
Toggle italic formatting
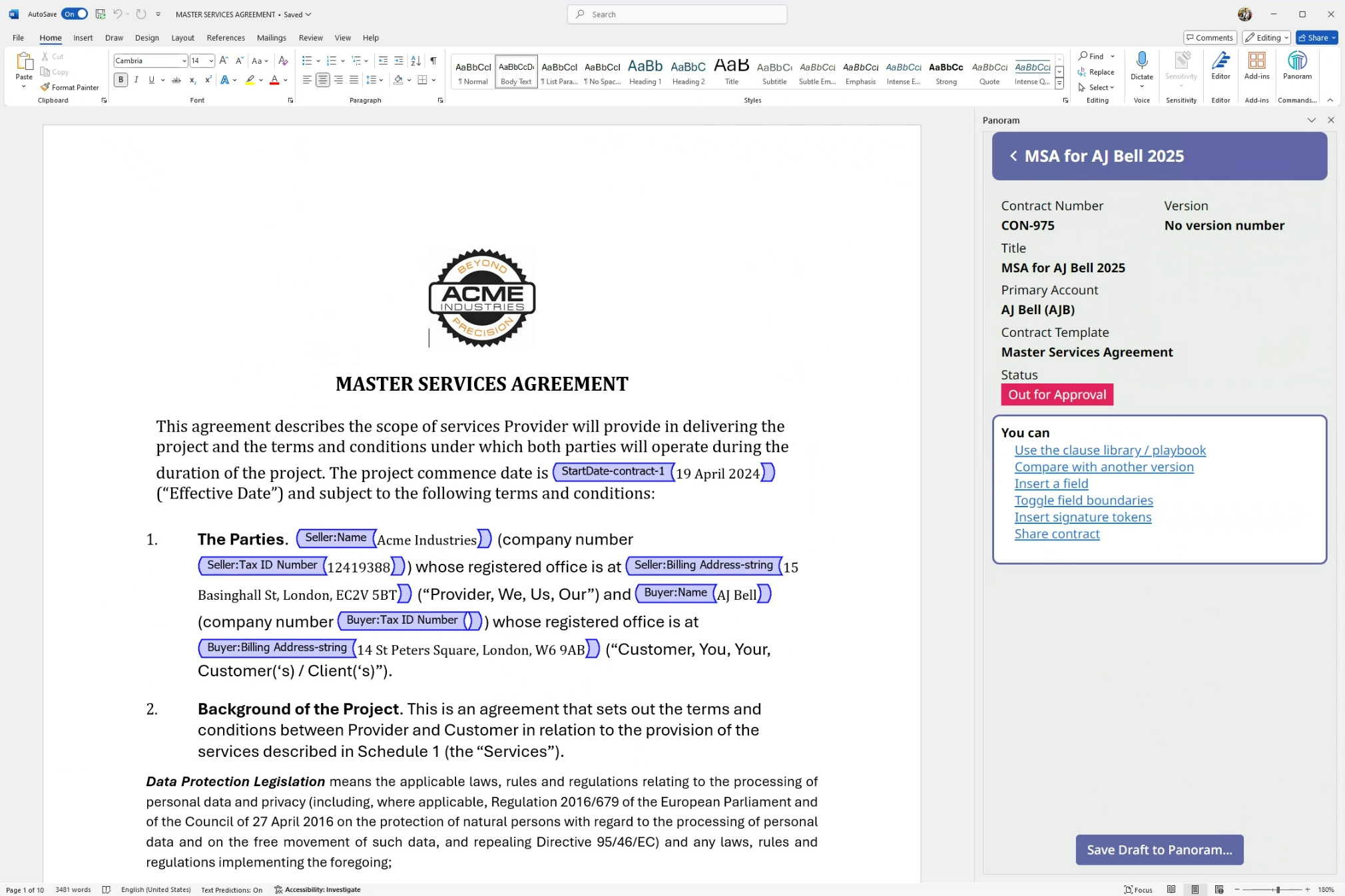coord(136,80)
